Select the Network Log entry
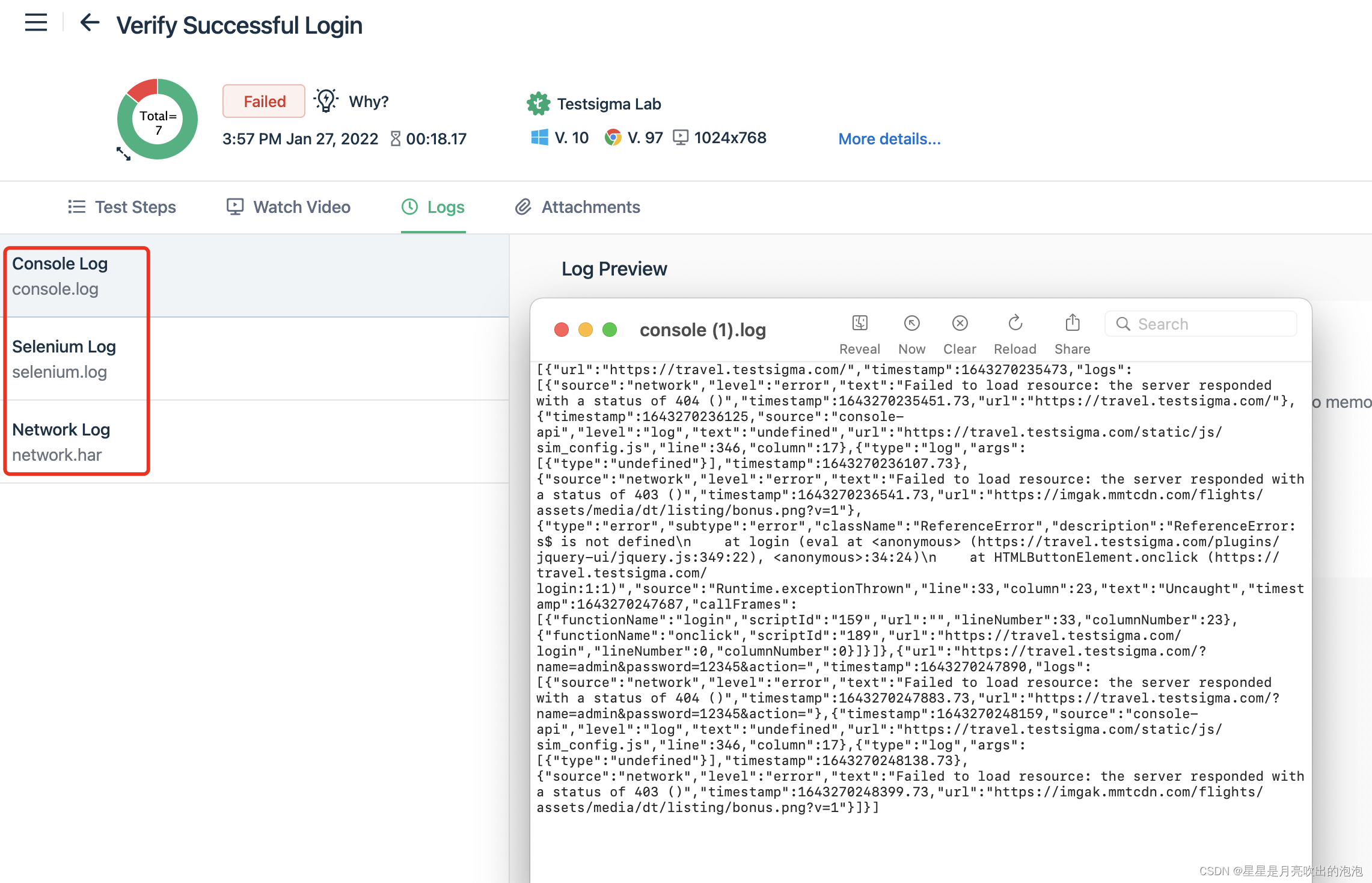This screenshot has width=1372, height=883. tap(254, 442)
